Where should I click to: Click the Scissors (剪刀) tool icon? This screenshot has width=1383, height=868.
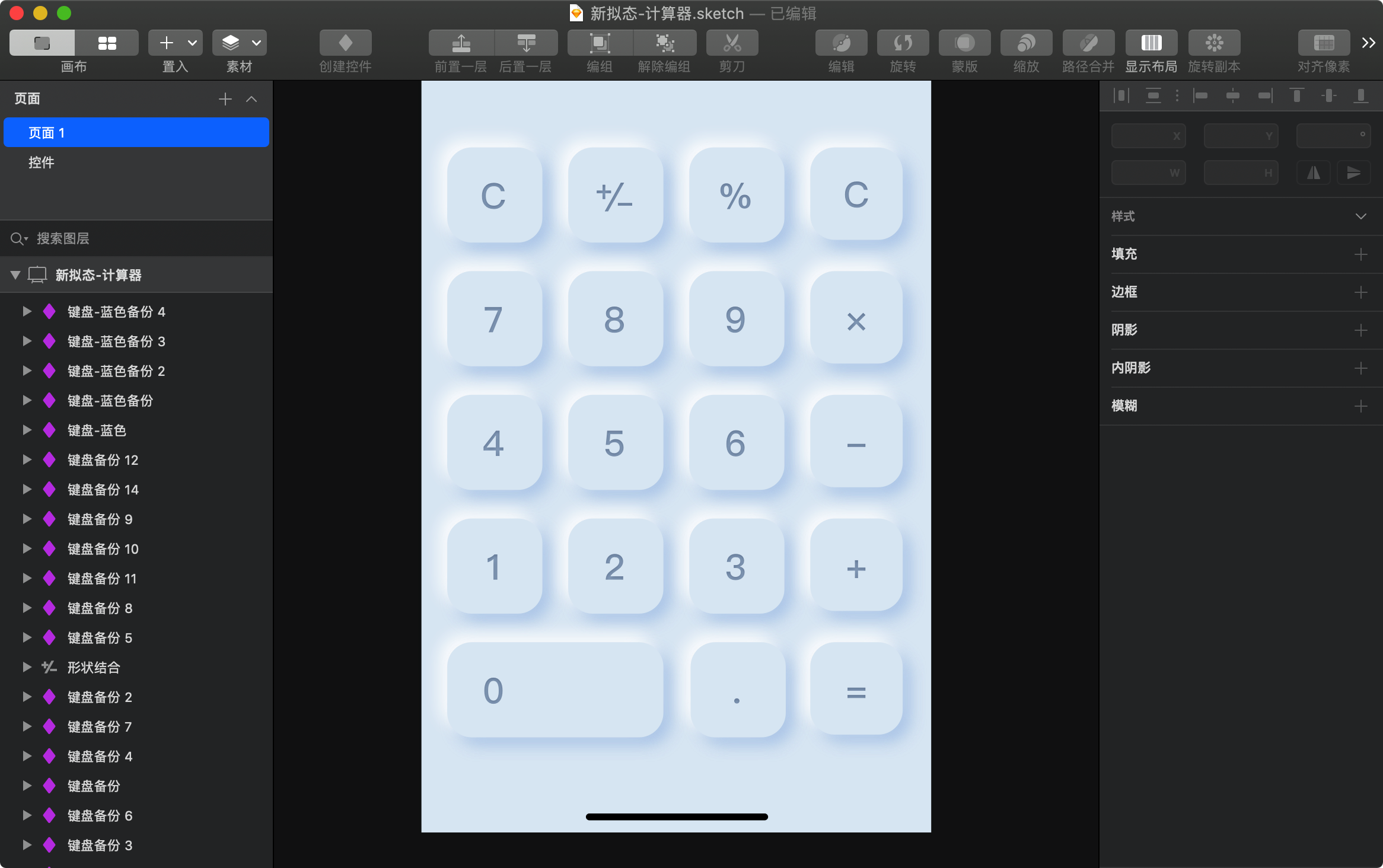[x=732, y=43]
